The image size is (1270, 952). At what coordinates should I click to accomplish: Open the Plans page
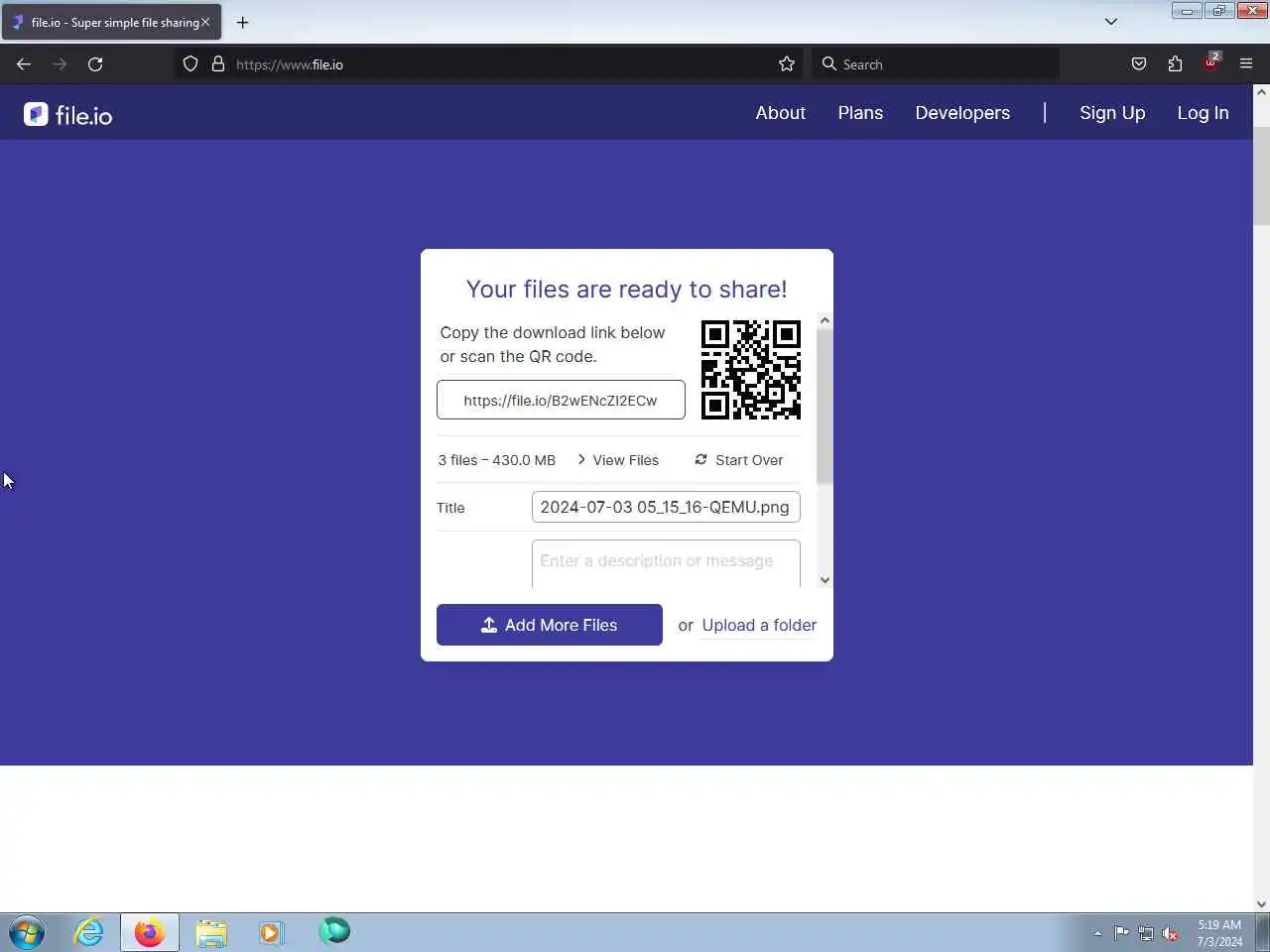point(860,113)
